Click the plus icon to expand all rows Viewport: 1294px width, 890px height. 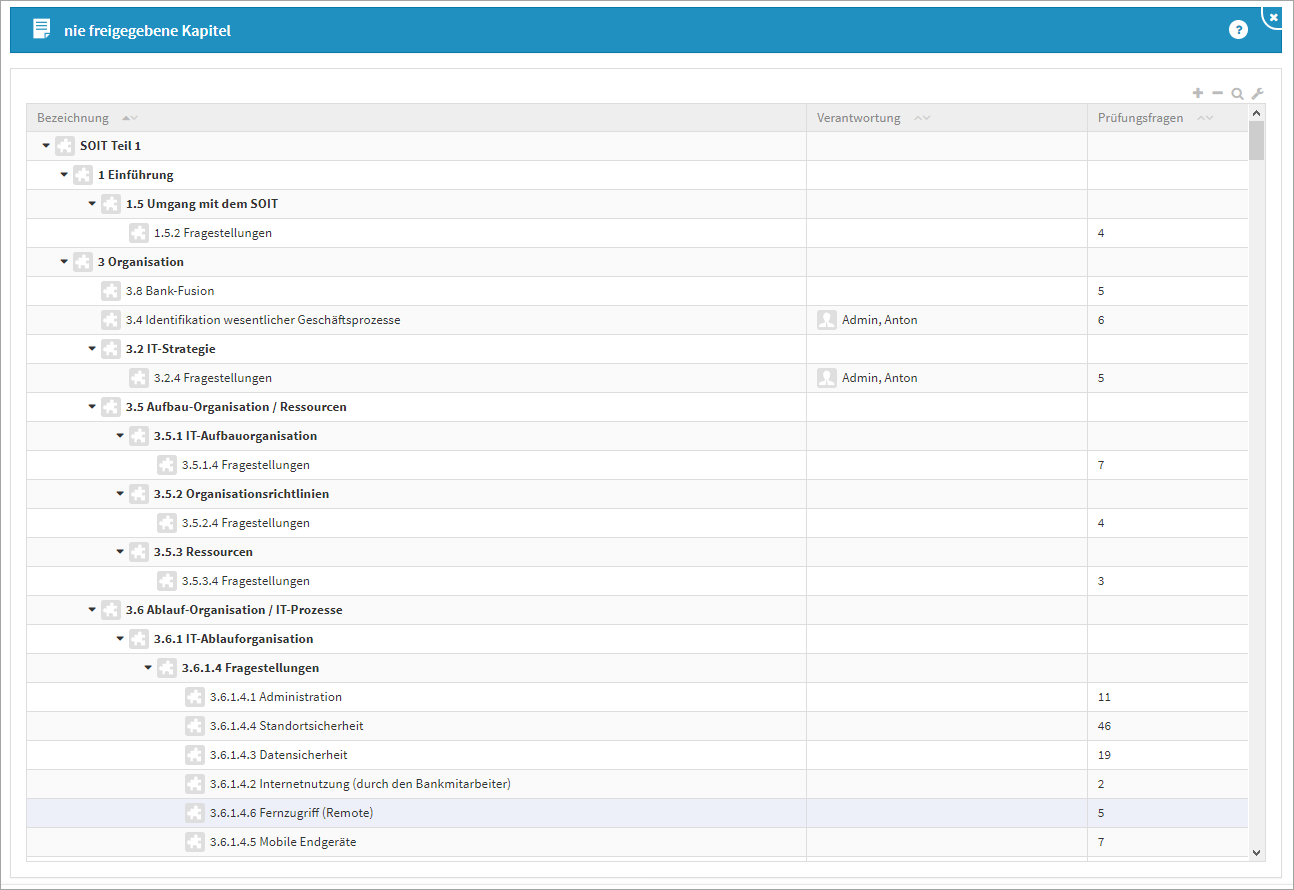[x=1198, y=93]
